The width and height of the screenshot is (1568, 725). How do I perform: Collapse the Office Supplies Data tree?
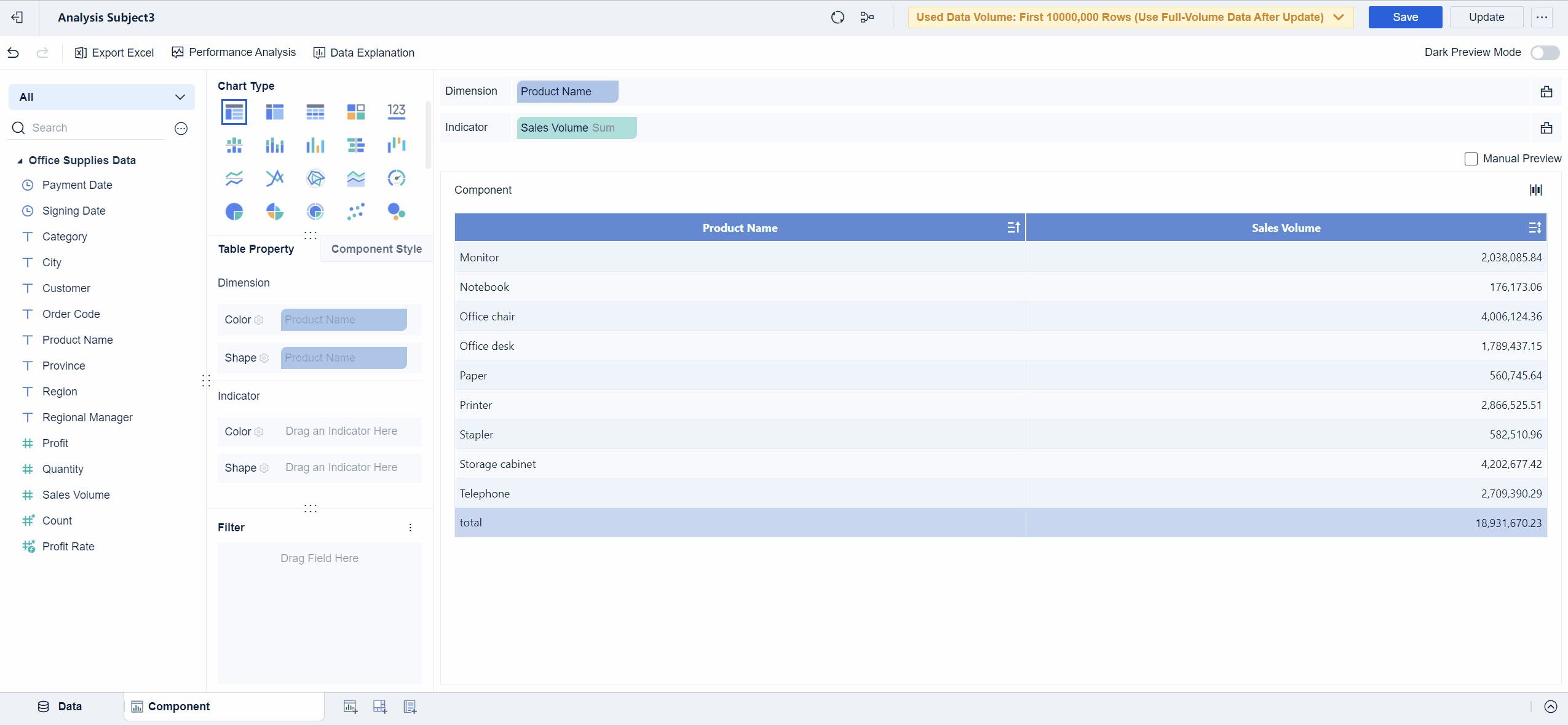click(x=20, y=160)
